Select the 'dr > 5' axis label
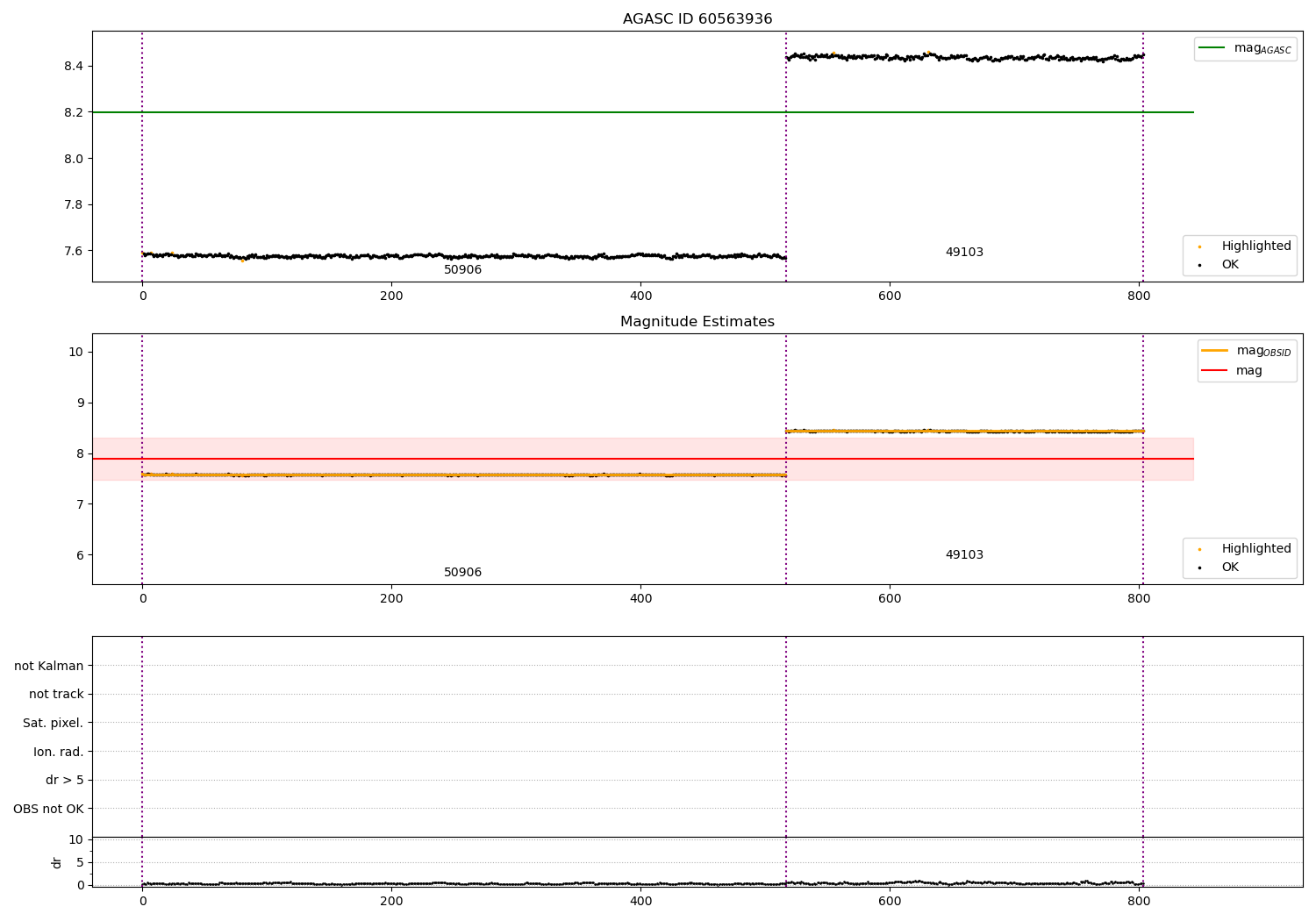The image size is (1316, 921). [x=65, y=780]
